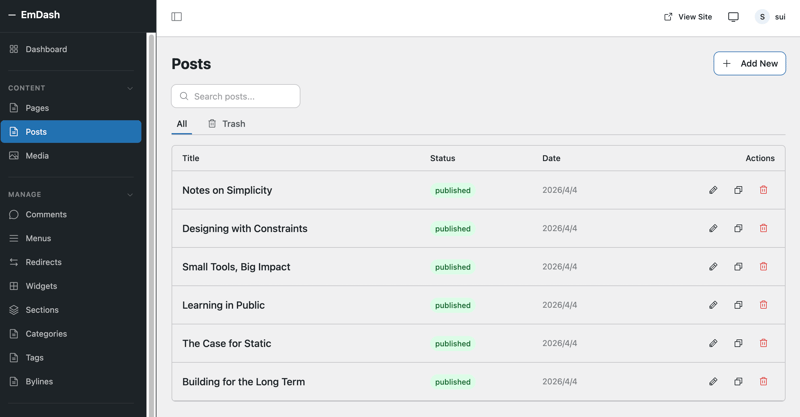Delete the Small Tools, Big Impact post

[763, 267]
